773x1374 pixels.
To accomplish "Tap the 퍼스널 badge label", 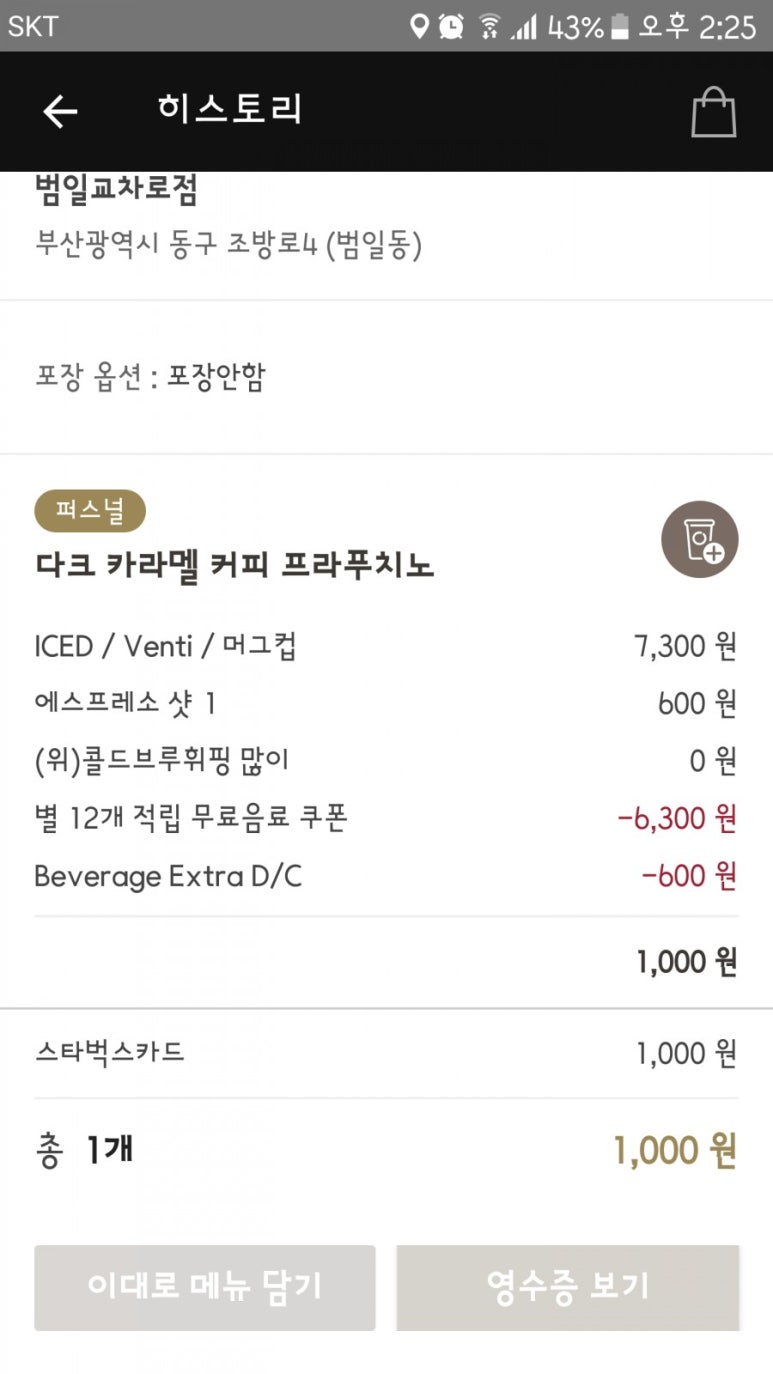I will (x=90, y=512).
